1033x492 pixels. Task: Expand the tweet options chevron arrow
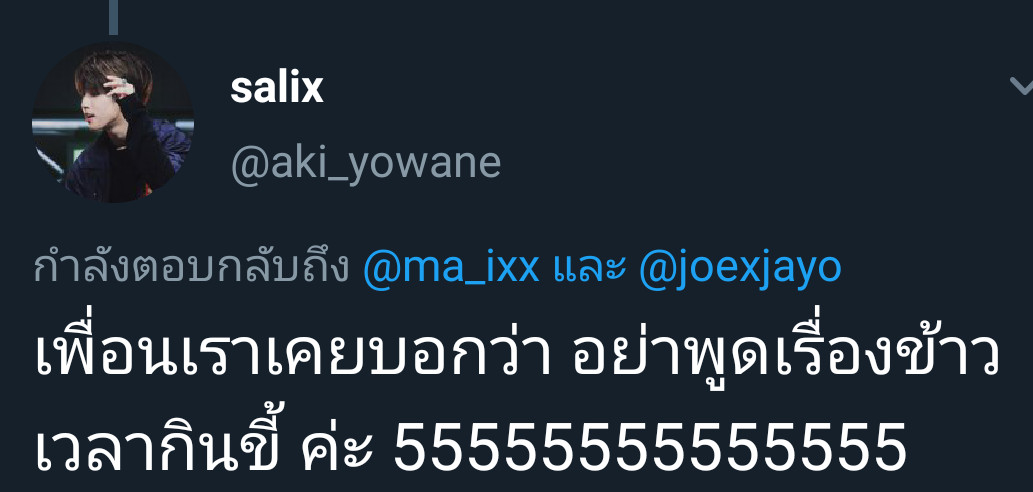click(1020, 86)
